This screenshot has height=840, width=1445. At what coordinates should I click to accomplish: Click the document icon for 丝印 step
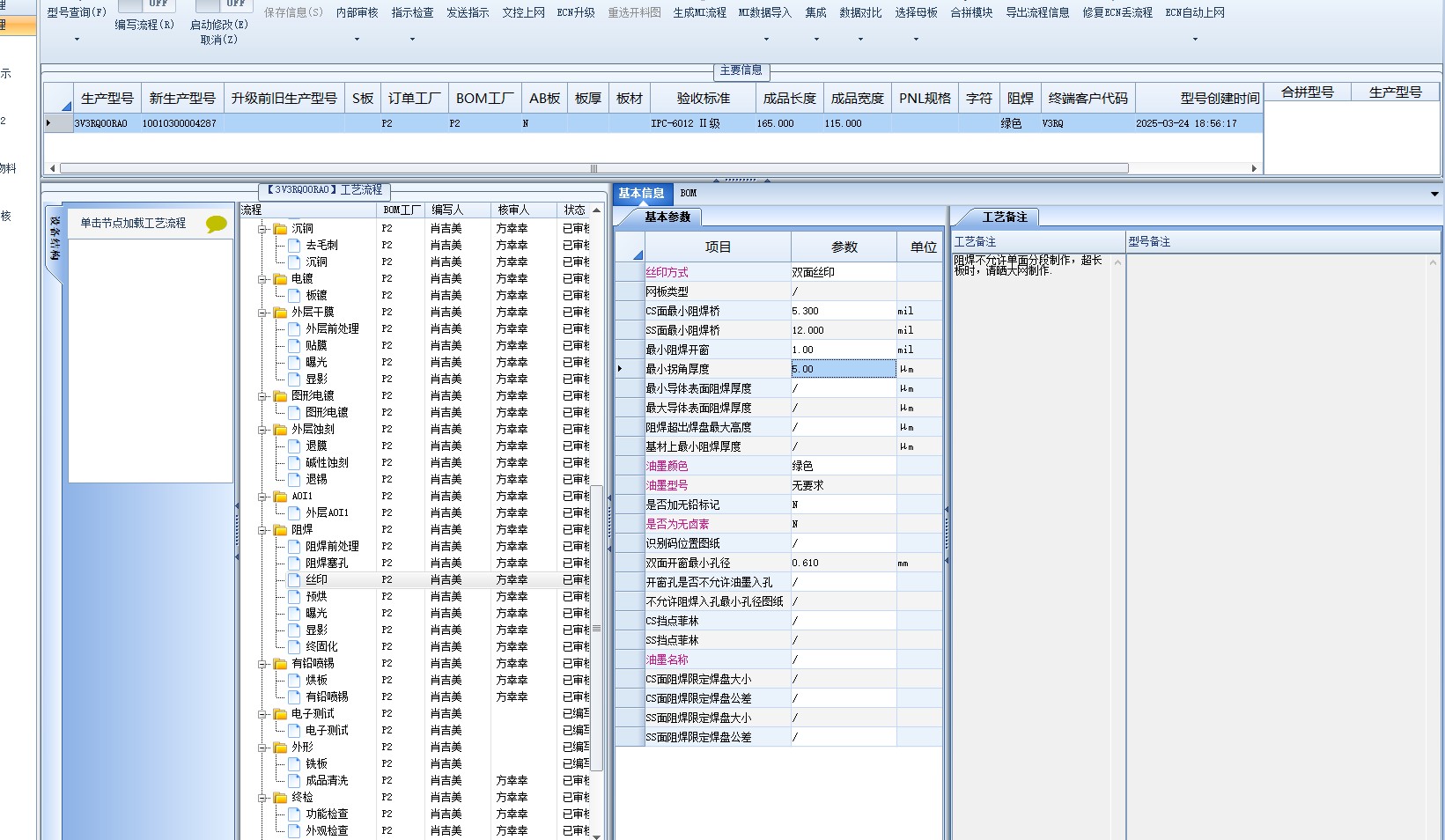click(x=294, y=580)
